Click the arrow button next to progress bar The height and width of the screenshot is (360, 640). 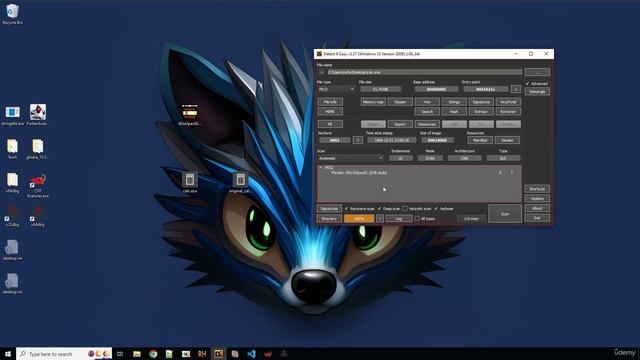(x=380, y=219)
